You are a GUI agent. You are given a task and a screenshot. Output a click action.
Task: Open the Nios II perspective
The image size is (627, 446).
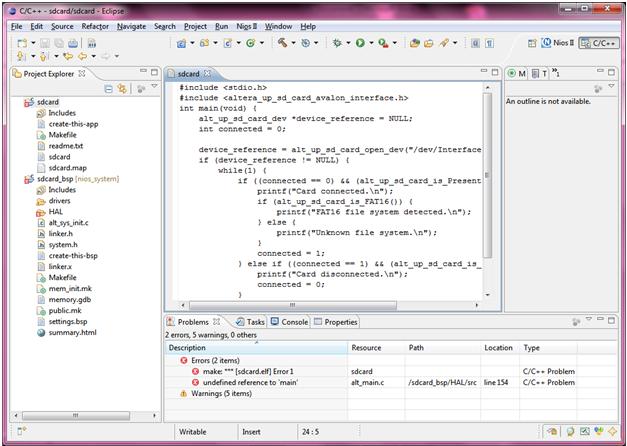click(556, 44)
